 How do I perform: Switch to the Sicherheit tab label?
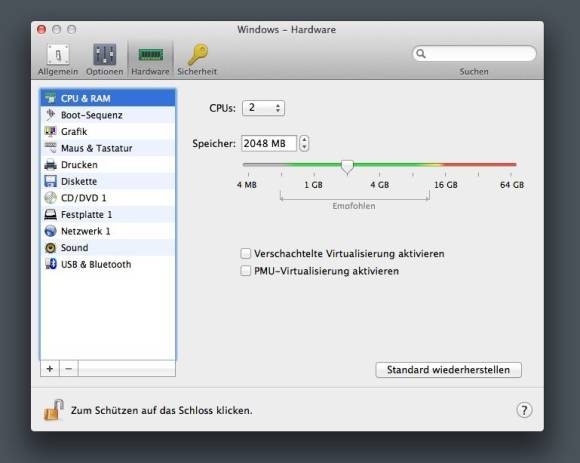(197, 72)
